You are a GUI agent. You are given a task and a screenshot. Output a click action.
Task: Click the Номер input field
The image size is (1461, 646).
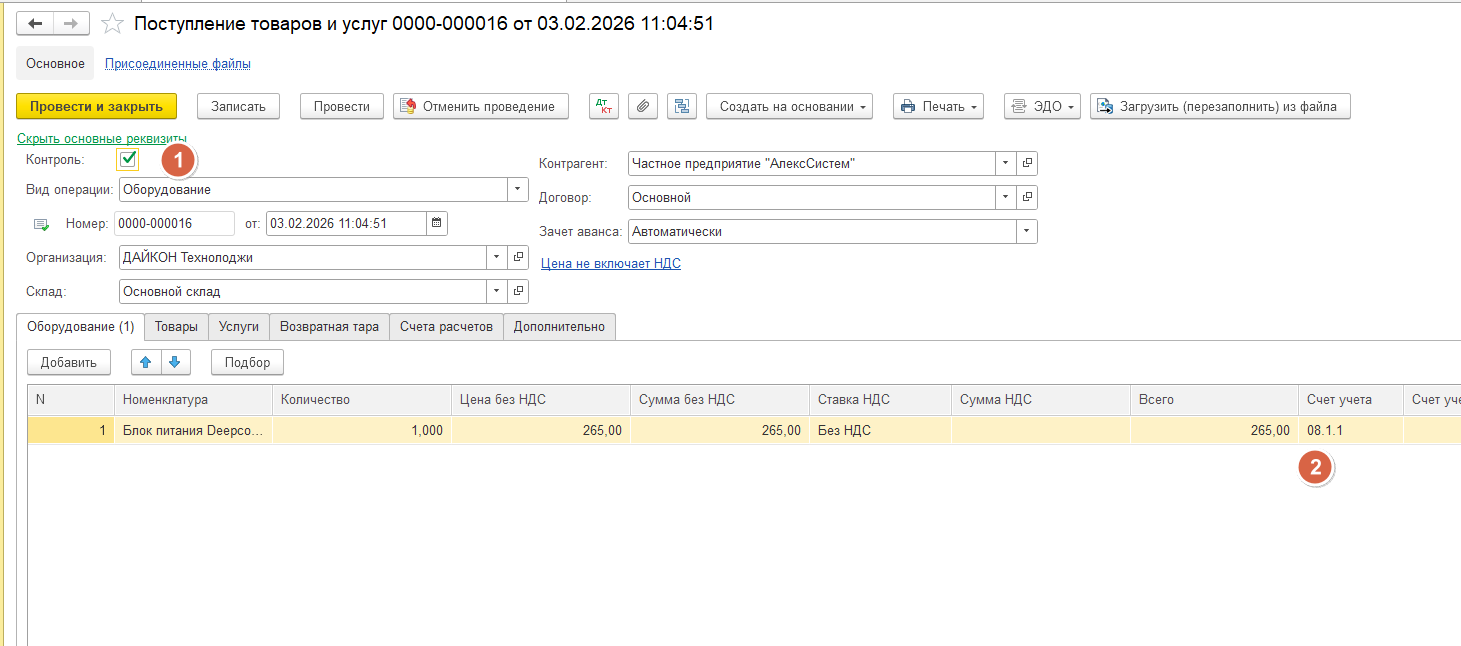coord(174,223)
